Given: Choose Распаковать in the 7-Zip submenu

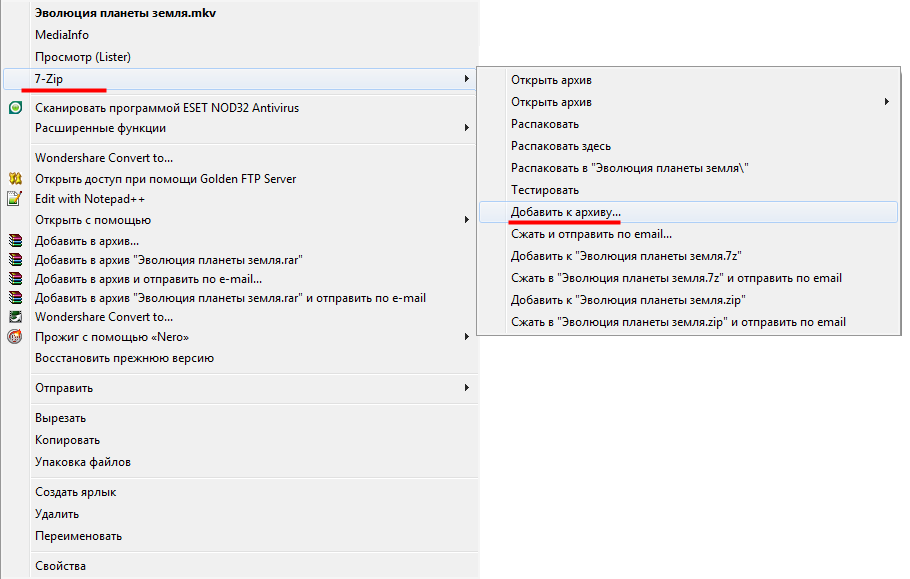Looking at the screenshot, I should [545, 124].
